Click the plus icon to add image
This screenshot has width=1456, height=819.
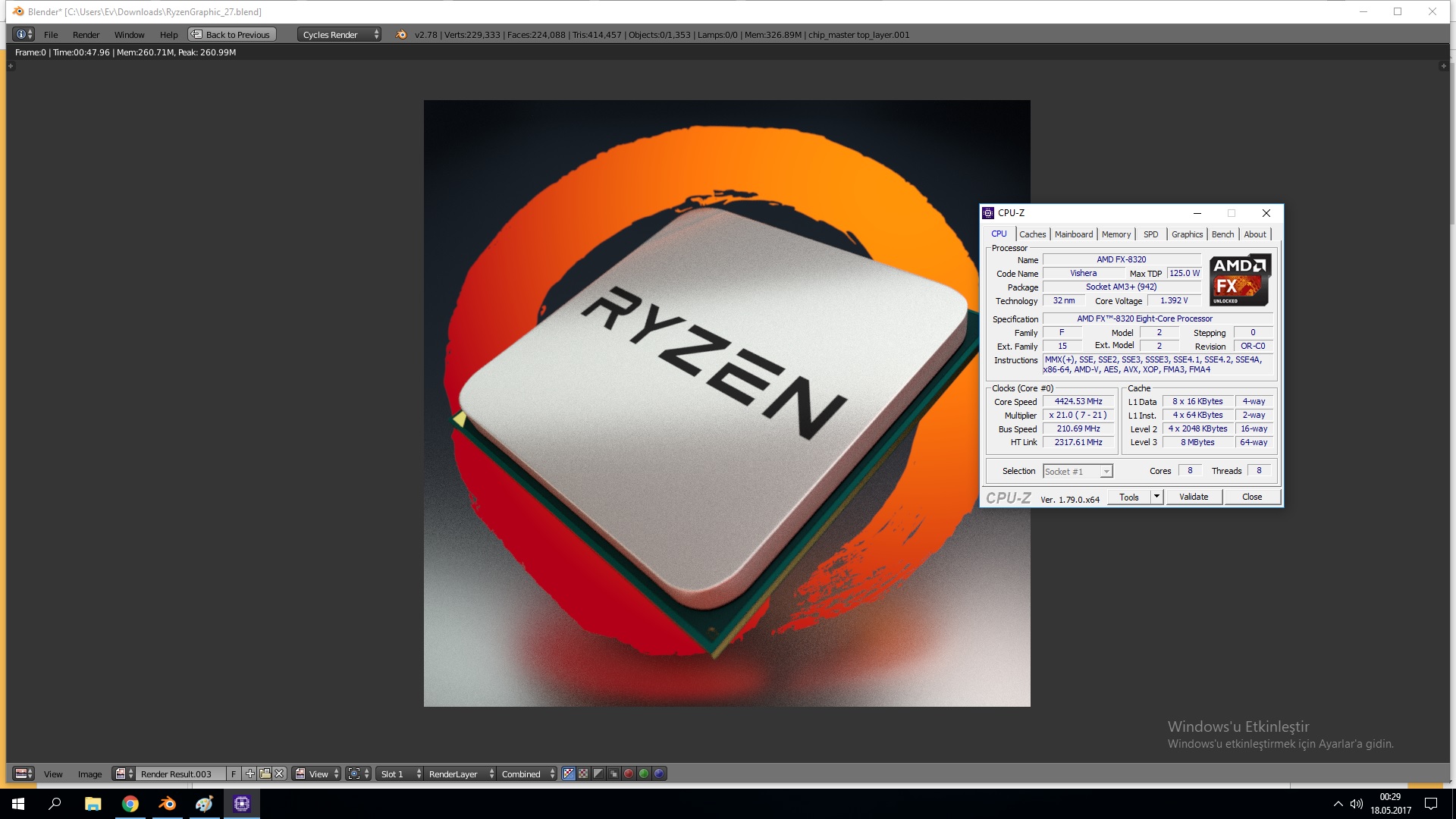point(249,773)
